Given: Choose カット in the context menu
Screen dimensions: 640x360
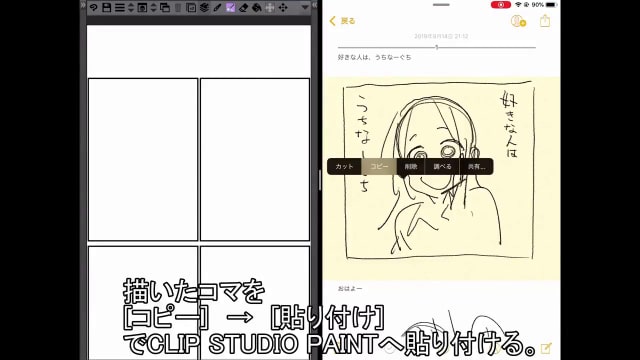Looking at the screenshot, I should (344, 167).
